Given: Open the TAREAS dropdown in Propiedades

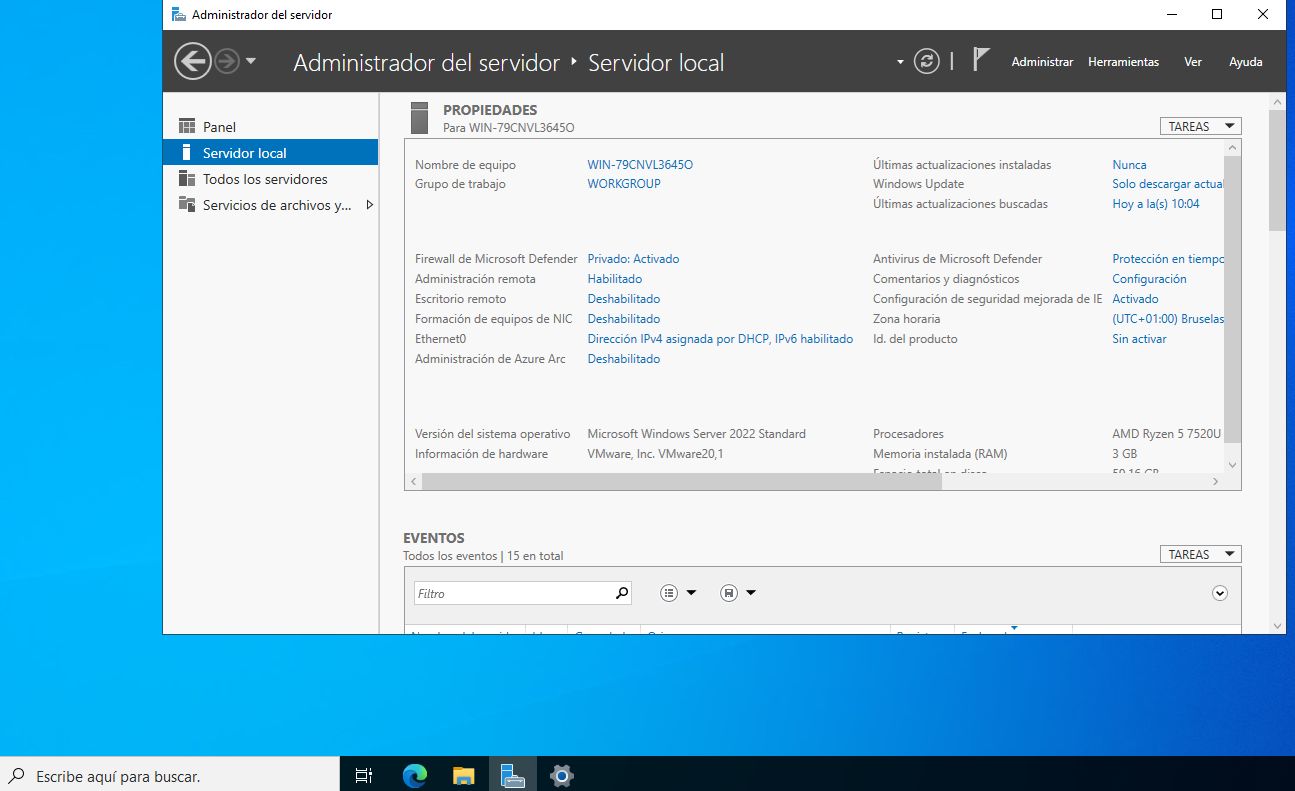Looking at the screenshot, I should click(1201, 126).
